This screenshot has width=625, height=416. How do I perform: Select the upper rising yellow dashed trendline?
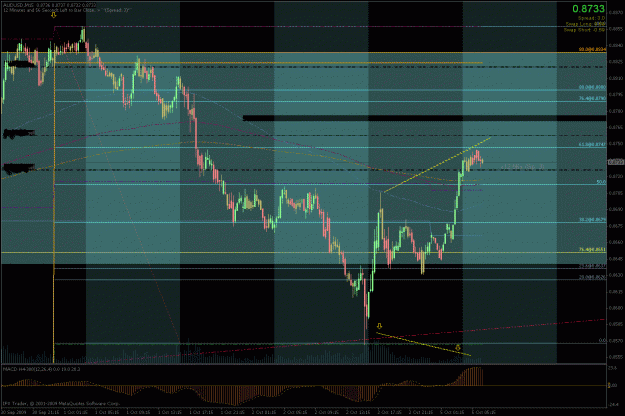tap(437, 165)
